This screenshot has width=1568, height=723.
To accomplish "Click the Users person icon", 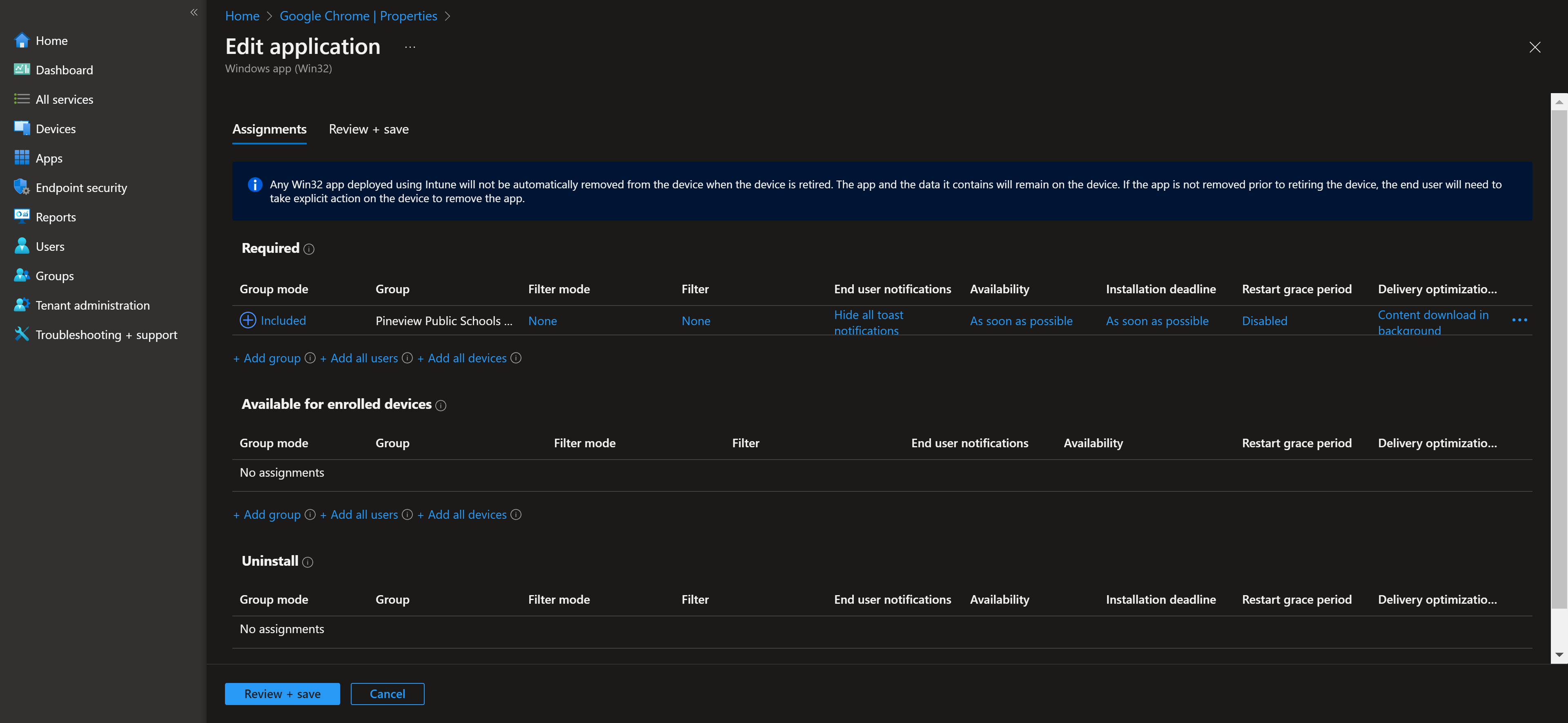I will coord(22,246).
